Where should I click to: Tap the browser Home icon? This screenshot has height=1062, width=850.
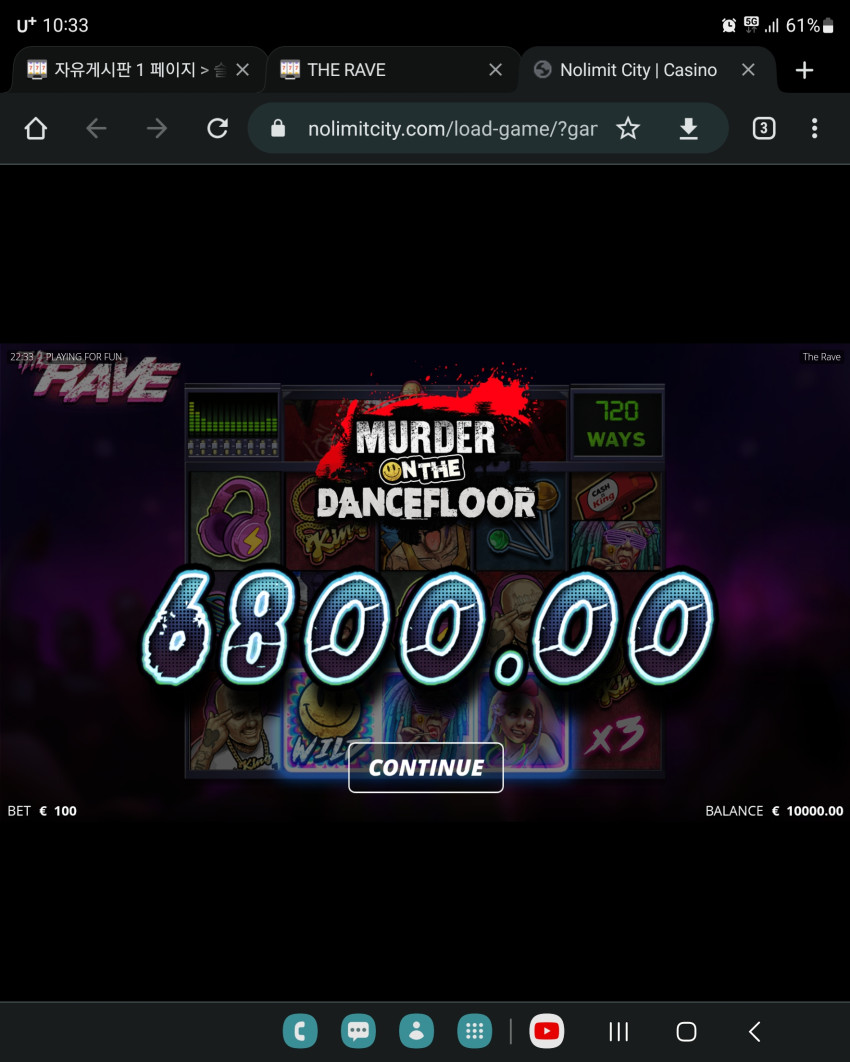point(36,128)
